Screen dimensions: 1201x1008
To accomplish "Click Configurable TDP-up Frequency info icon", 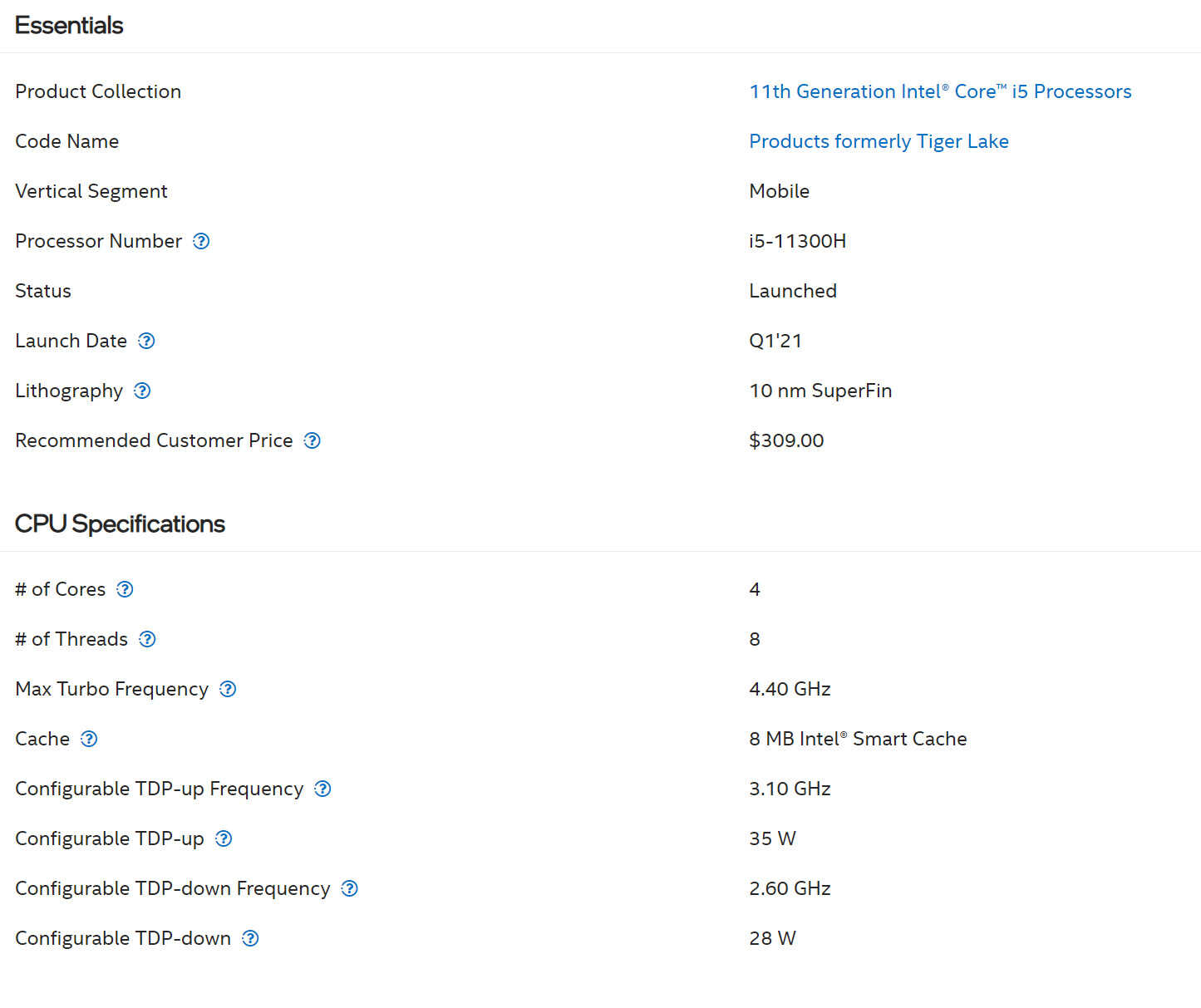I will coord(322,789).
